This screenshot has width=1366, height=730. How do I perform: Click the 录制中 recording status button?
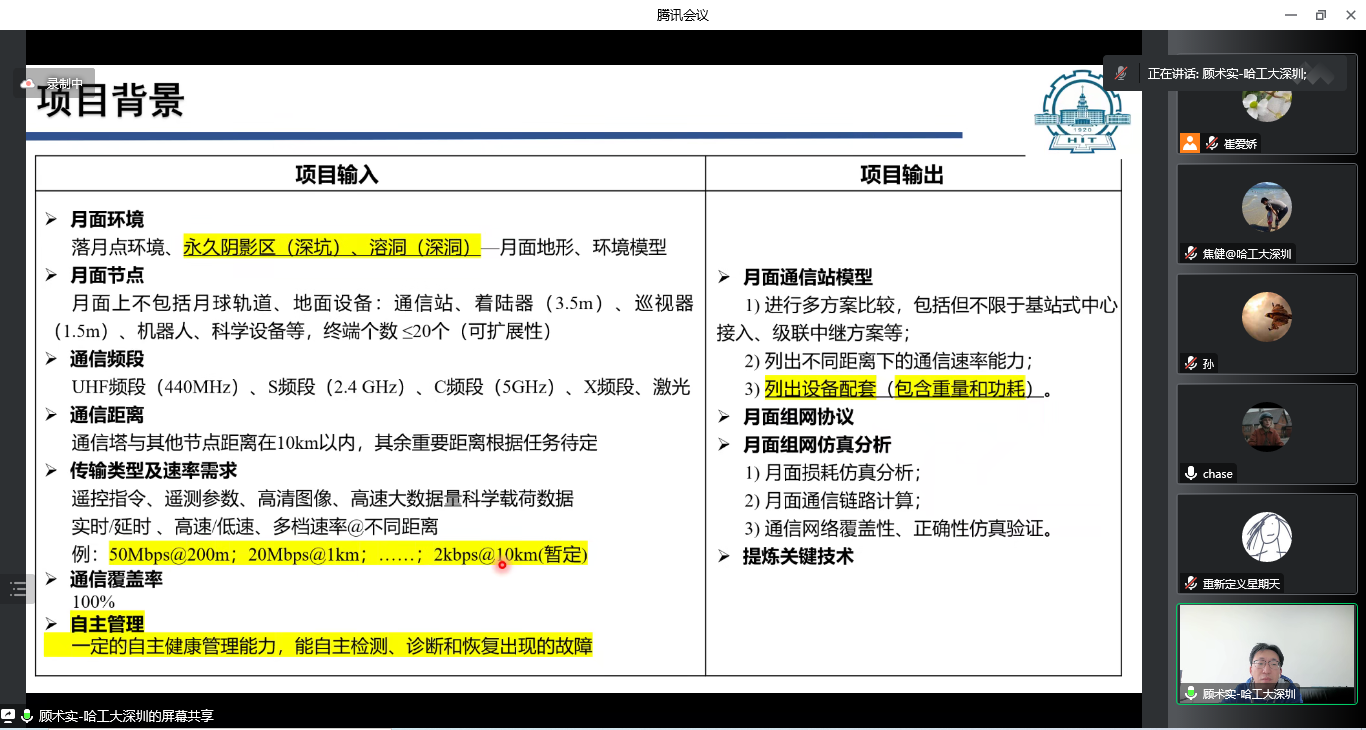(x=62, y=83)
